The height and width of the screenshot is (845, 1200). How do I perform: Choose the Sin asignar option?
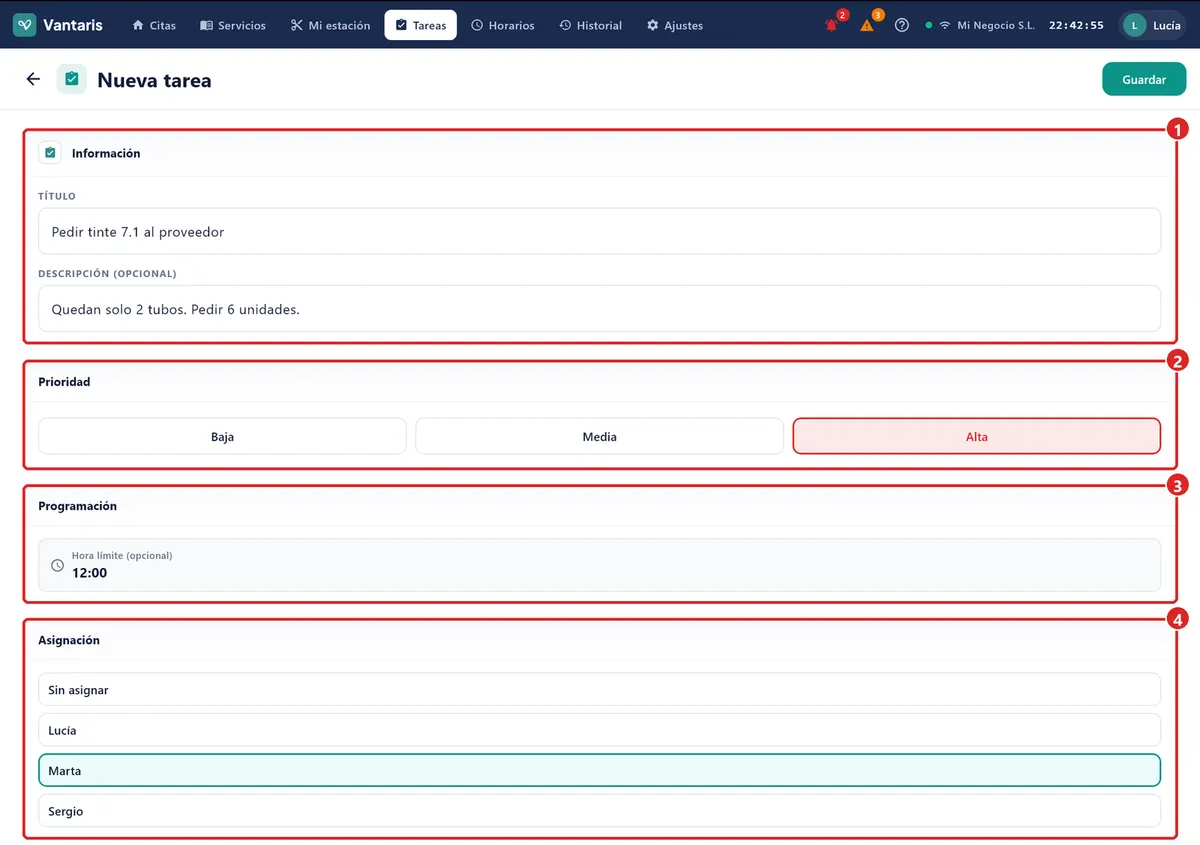point(599,690)
